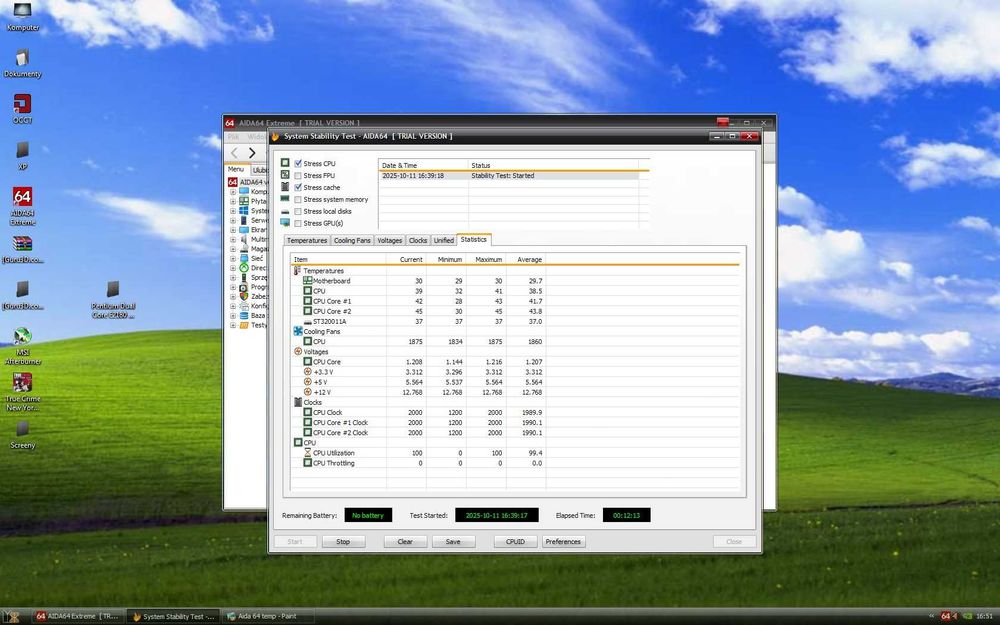Expand the System tree node in AIDA64 sidebar
This screenshot has width=1000, height=625.
coord(233,210)
